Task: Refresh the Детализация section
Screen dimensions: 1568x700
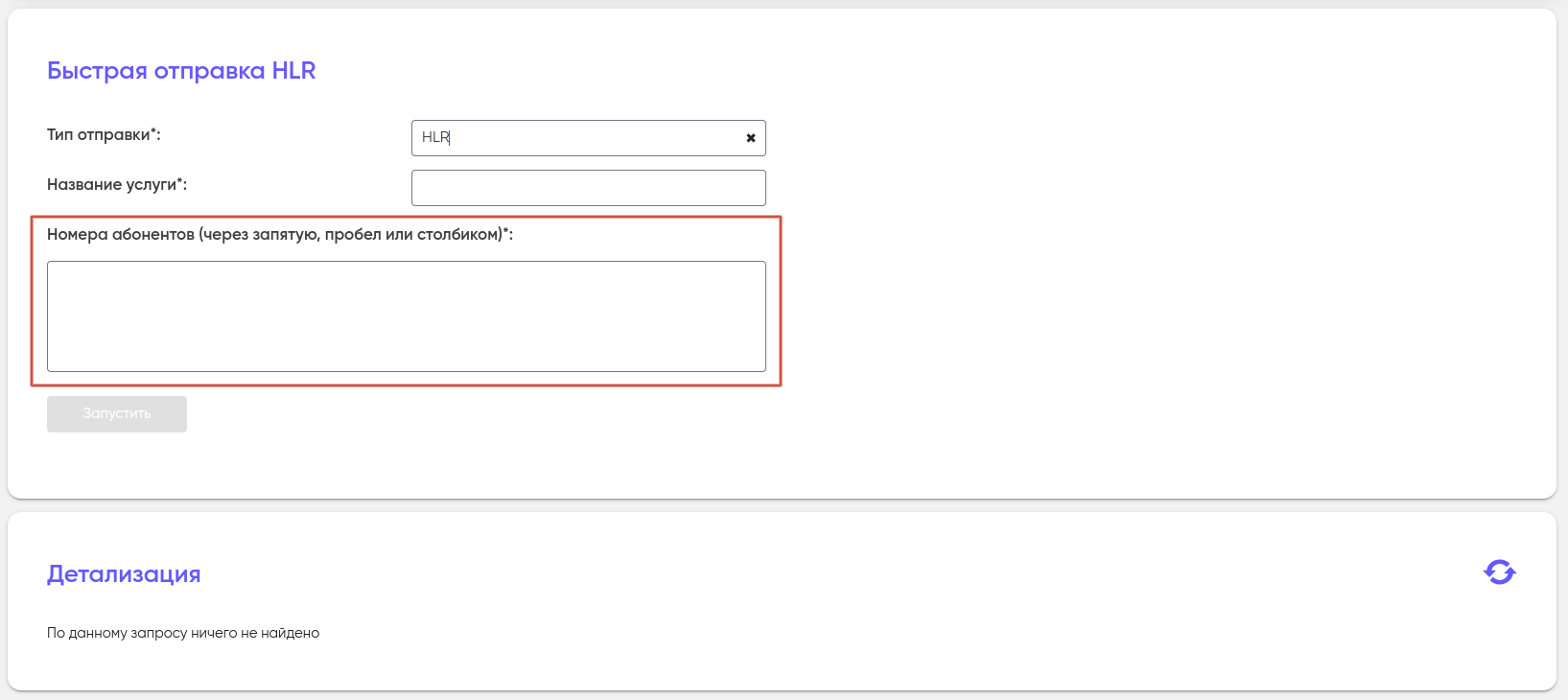Action: [1499, 572]
